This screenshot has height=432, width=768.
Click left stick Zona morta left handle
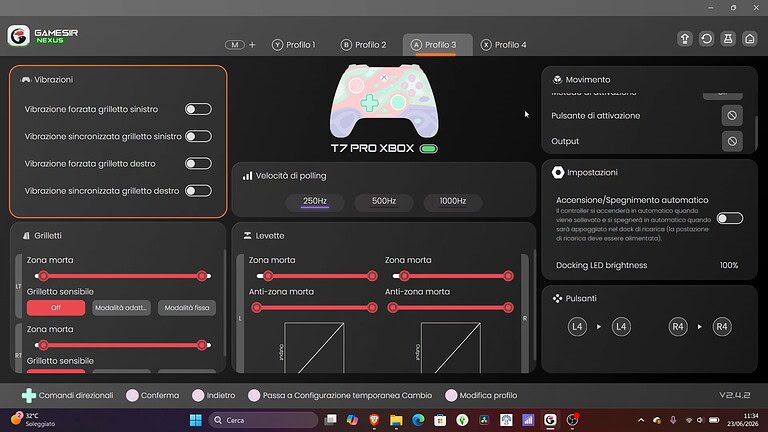click(x=268, y=276)
